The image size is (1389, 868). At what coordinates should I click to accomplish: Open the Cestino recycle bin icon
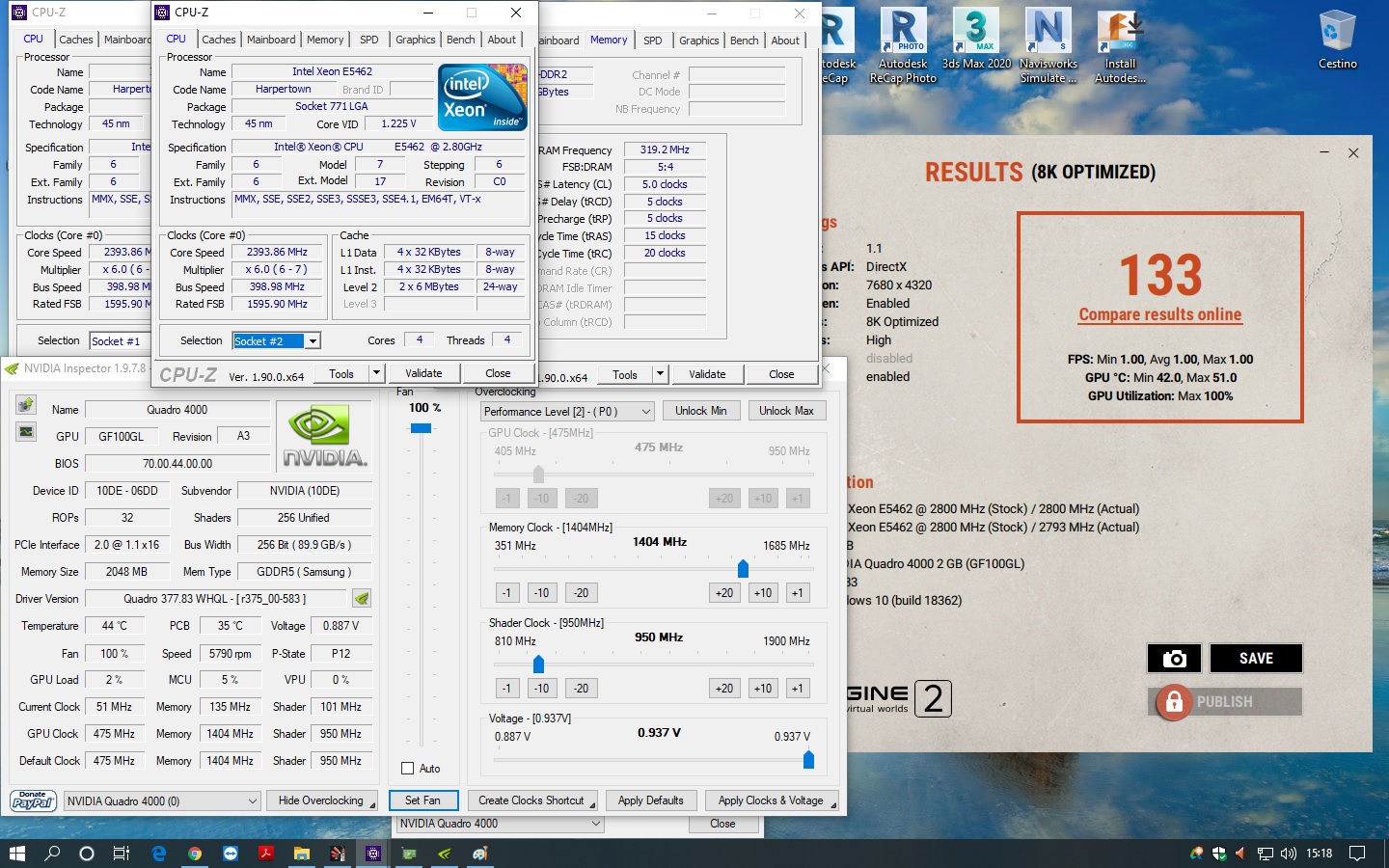click(x=1338, y=39)
